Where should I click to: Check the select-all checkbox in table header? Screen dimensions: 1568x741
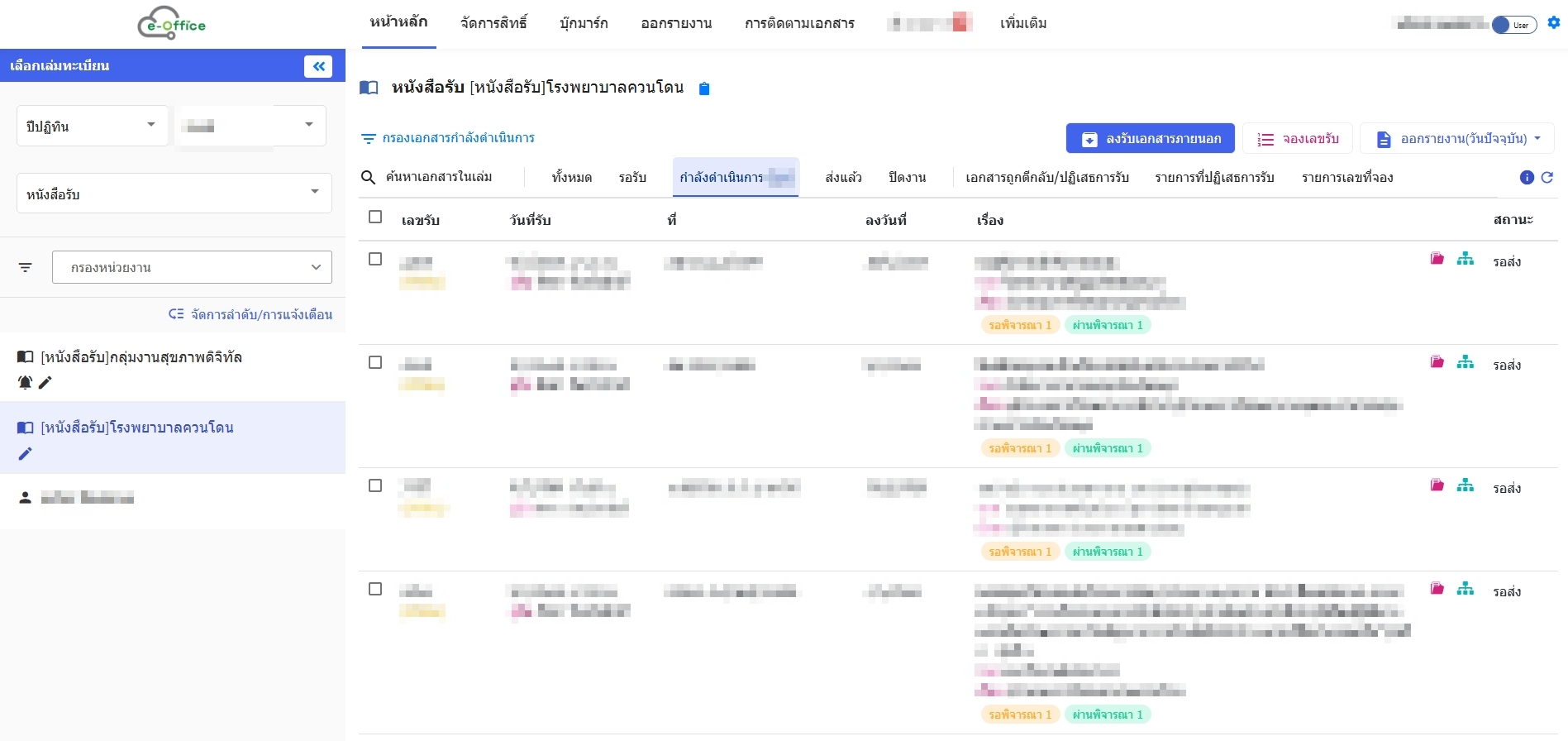(x=375, y=217)
